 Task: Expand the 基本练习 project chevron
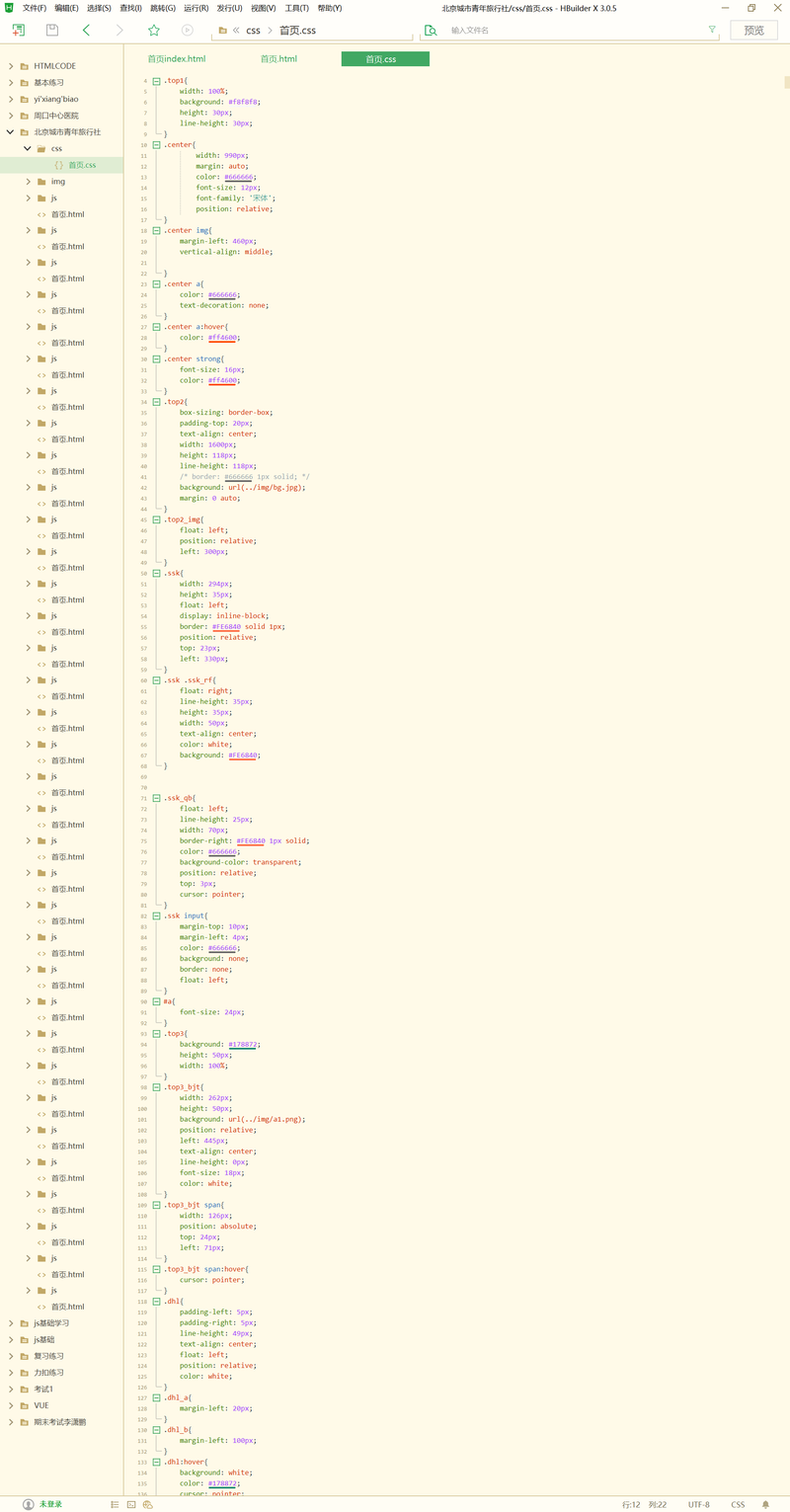pos(11,83)
